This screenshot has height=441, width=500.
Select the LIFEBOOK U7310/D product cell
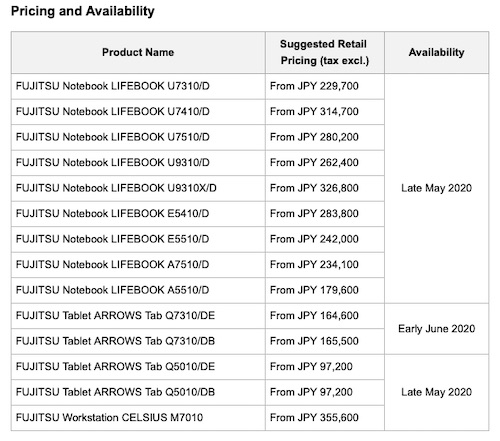[x=138, y=86]
